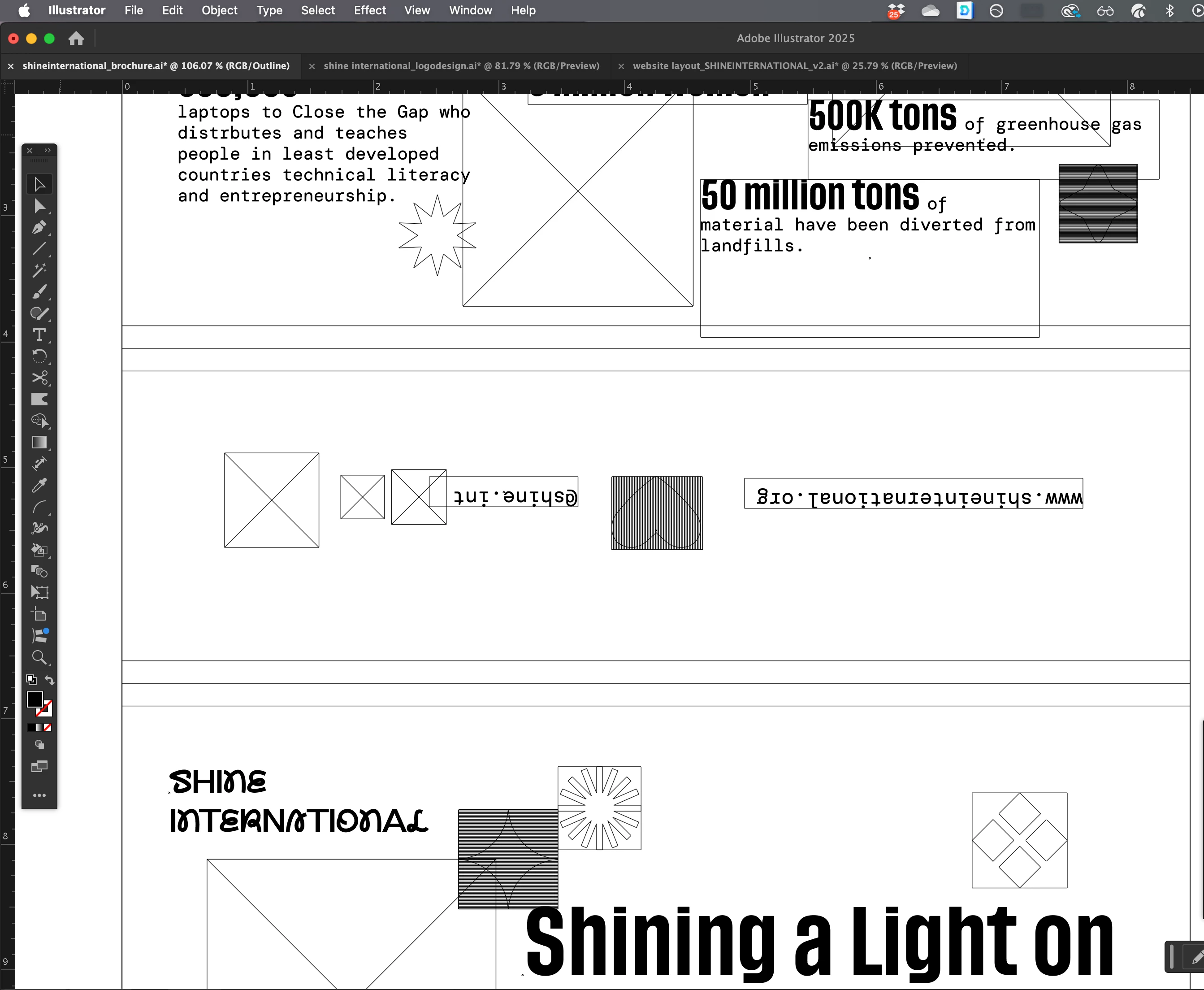Toggle drawing mode button in toolbar
This screenshot has height=990, width=1204.
[39, 744]
